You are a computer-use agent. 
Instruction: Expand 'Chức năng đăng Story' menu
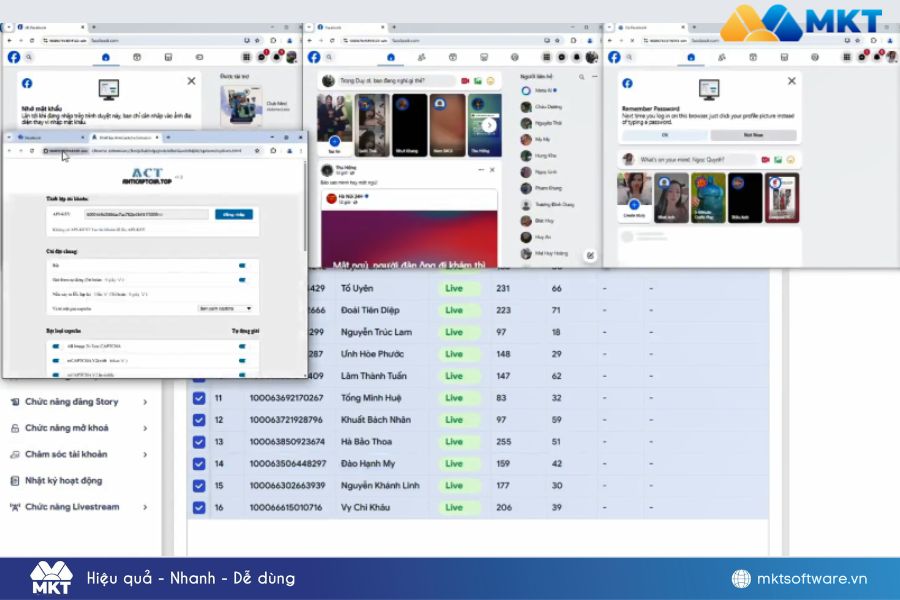[145, 402]
